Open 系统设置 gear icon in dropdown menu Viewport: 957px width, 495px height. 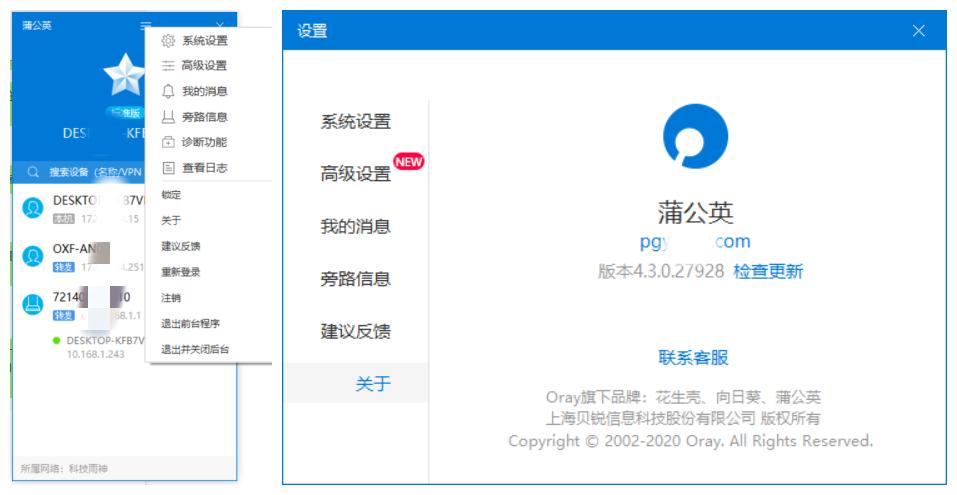168,41
